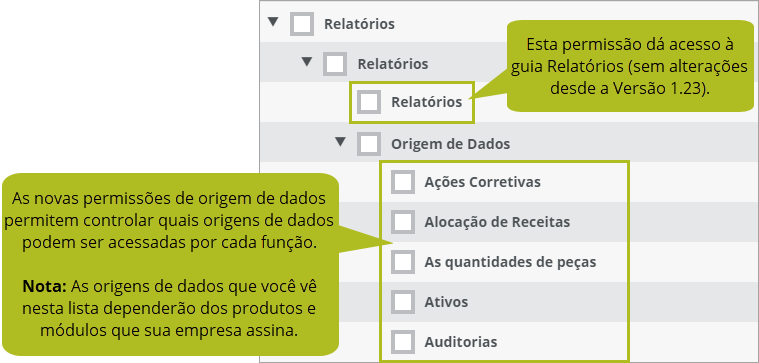Collapse the Origem de Dados node
Viewport: 759px width, 363px height.
point(341,142)
